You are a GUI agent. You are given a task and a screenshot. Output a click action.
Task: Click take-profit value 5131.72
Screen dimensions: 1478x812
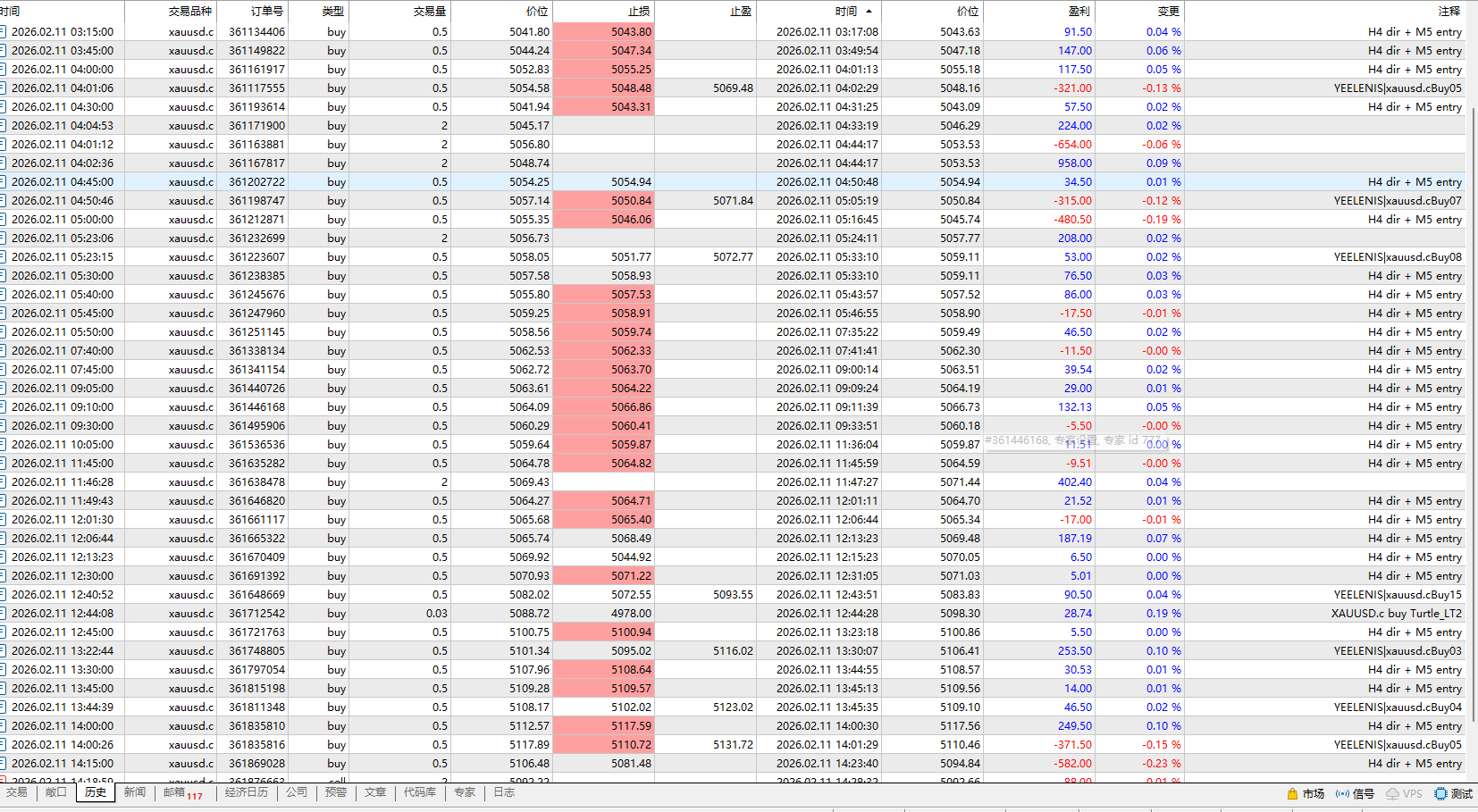(x=733, y=744)
